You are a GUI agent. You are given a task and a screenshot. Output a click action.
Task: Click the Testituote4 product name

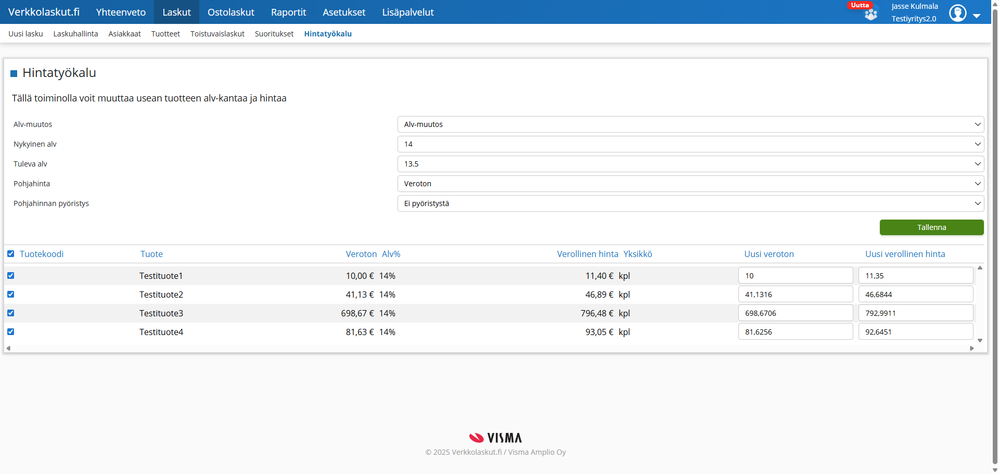coord(161,332)
